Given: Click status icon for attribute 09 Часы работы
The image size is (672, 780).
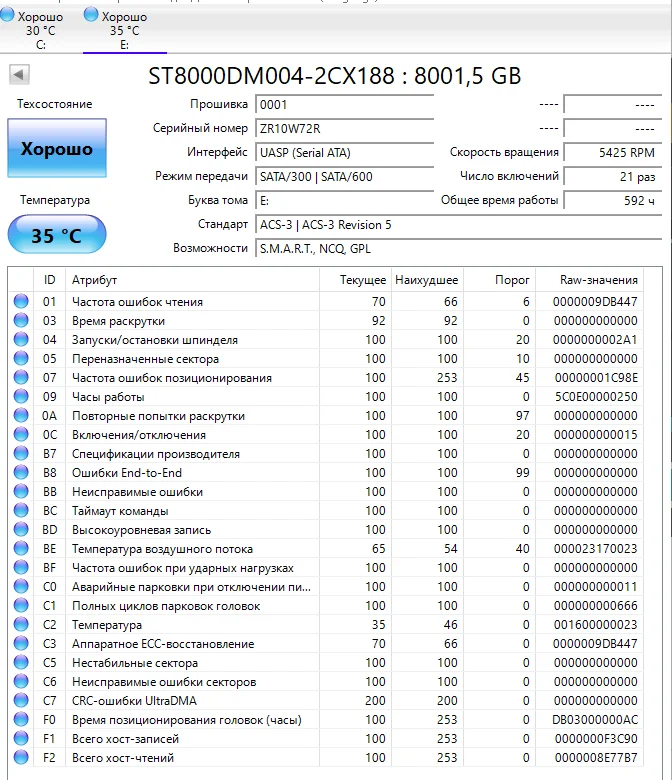Looking at the screenshot, I should click(21, 396).
